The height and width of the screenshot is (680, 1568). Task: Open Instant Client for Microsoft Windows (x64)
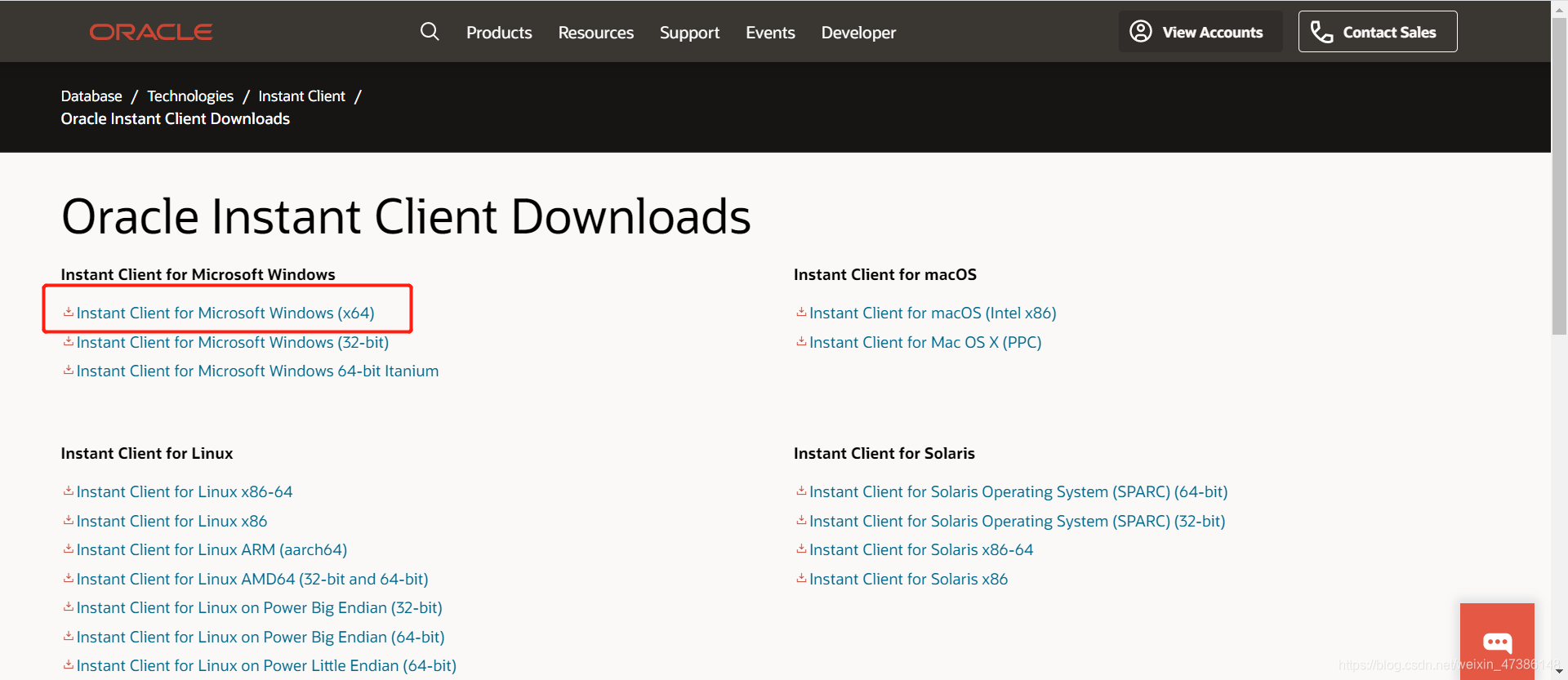coord(225,313)
